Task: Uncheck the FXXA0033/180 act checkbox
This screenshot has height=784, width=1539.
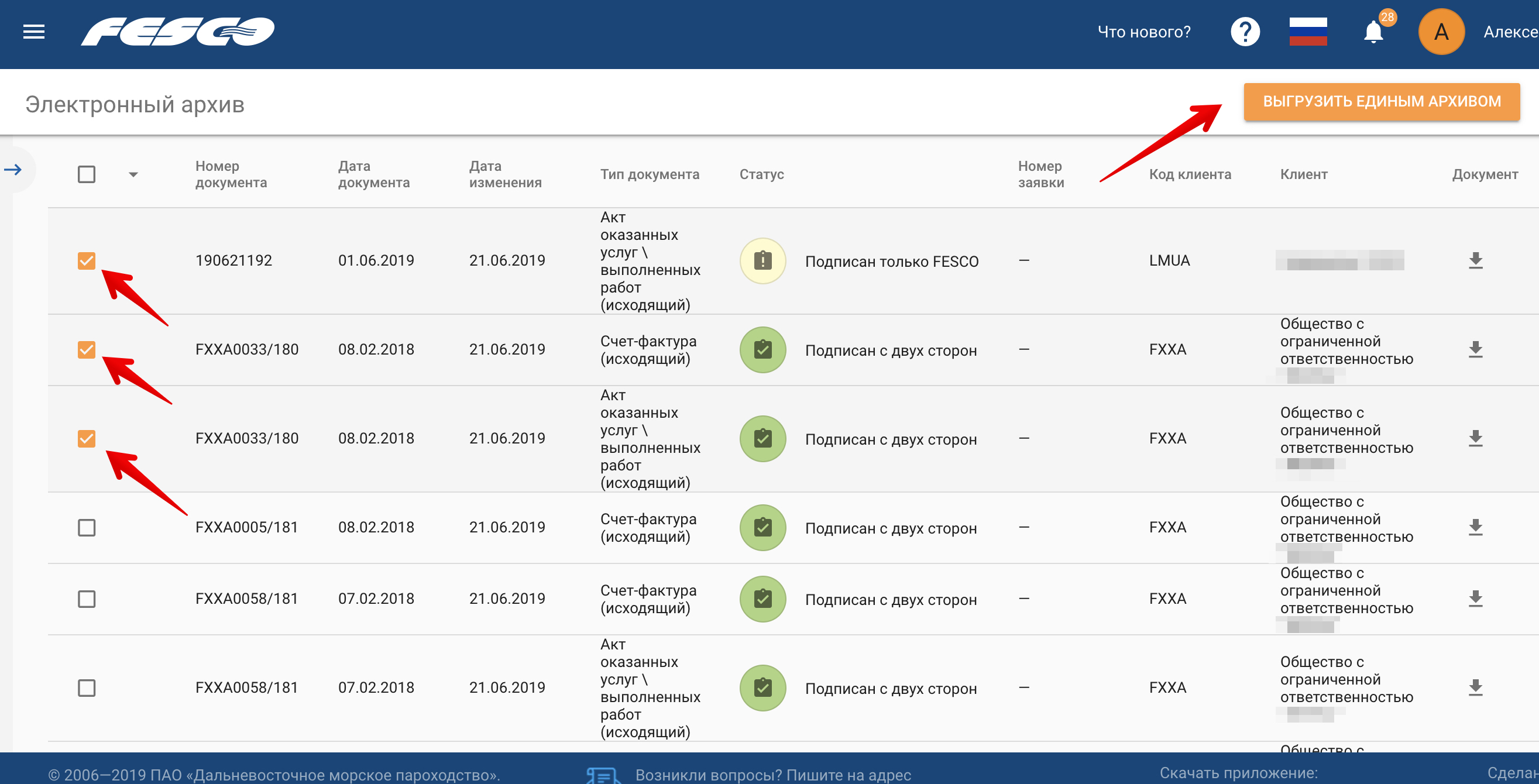Action: [x=87, y=439]
